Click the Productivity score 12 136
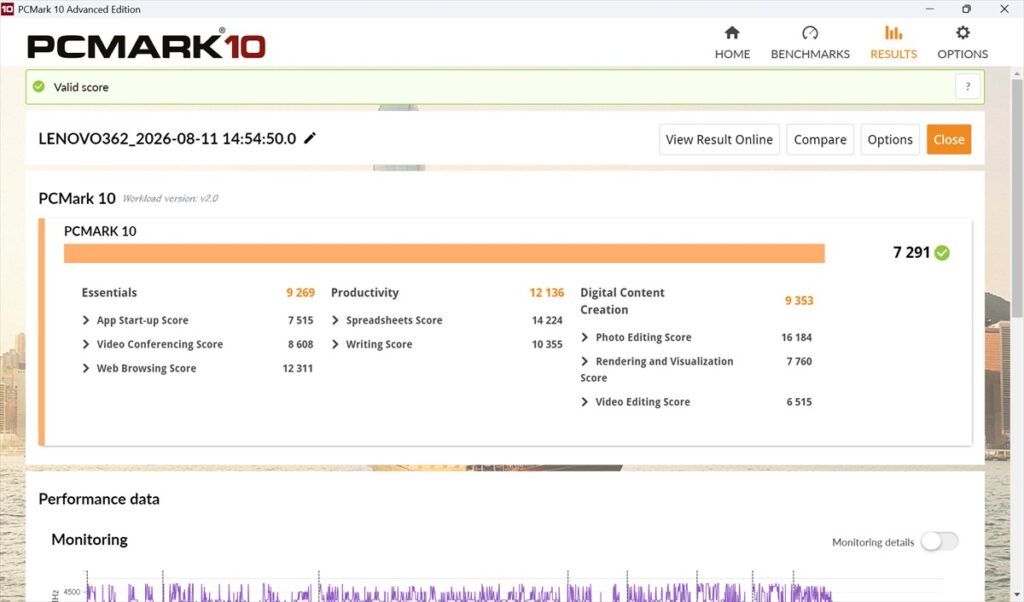The image size is (1024, 602). [547, 293]
